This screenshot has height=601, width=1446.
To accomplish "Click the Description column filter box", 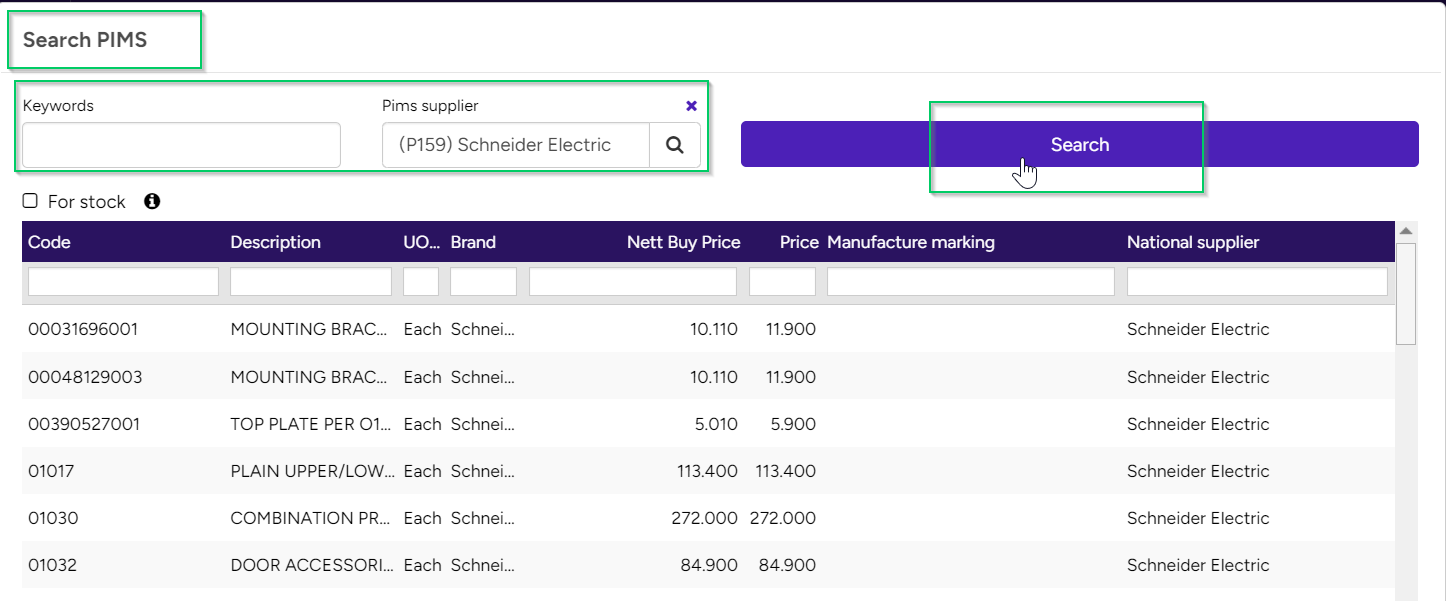I will tap(311, 282).
